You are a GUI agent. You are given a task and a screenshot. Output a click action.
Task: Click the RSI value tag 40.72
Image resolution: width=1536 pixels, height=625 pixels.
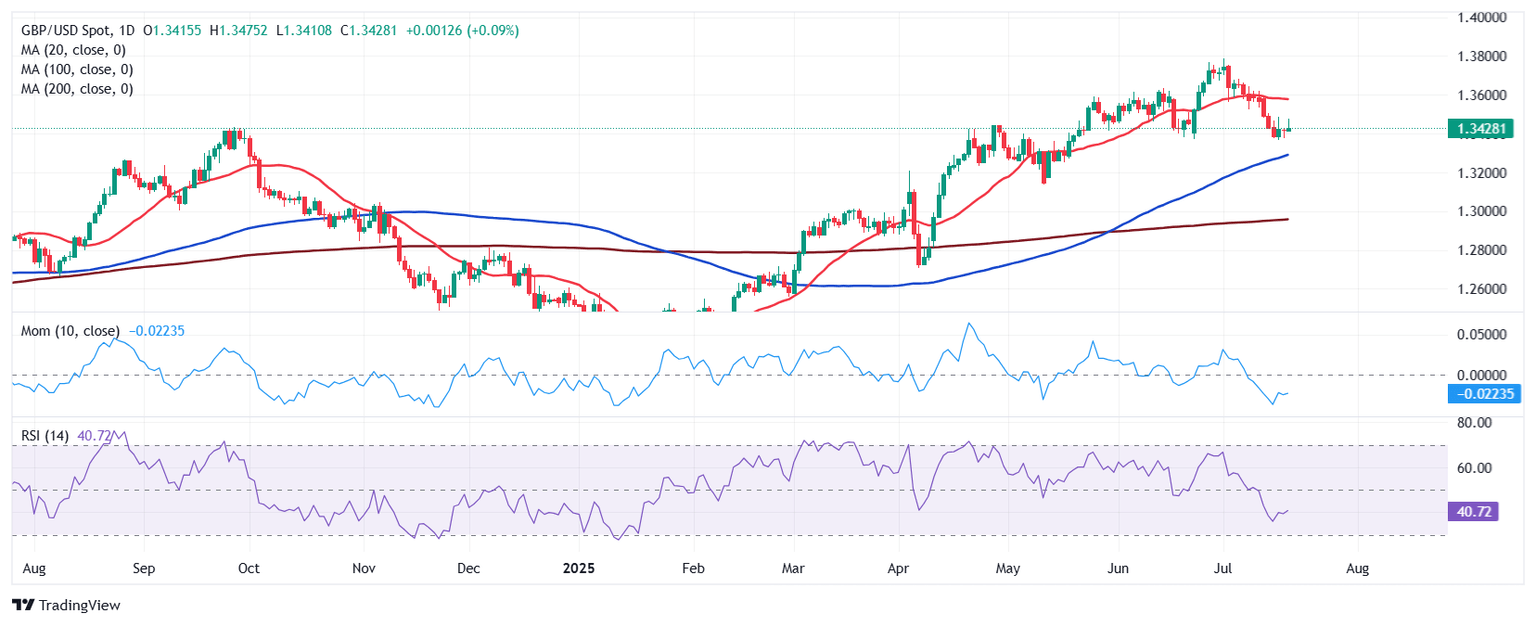pos(1473,512)
